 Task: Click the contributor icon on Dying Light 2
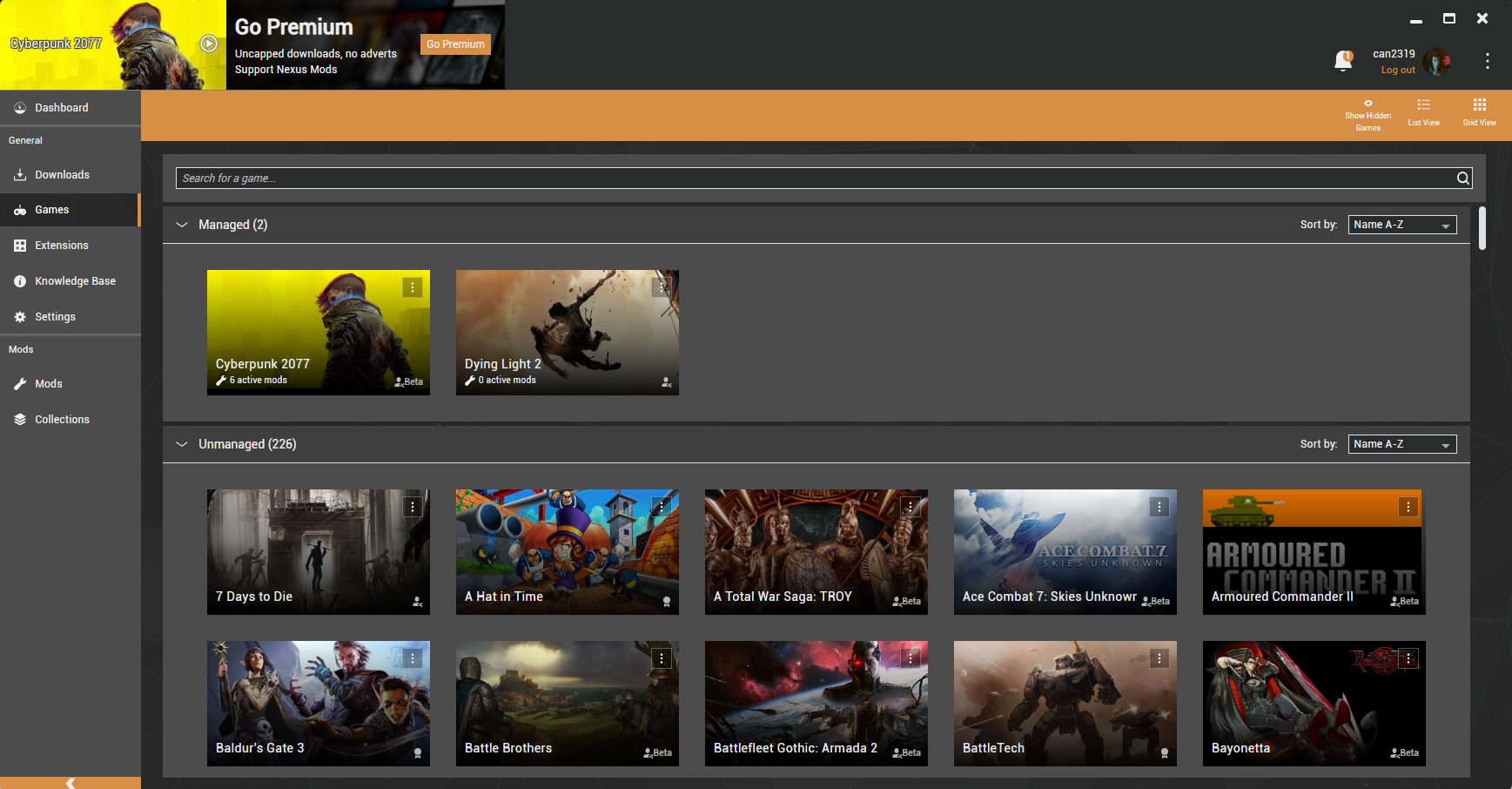coord(667,382)
